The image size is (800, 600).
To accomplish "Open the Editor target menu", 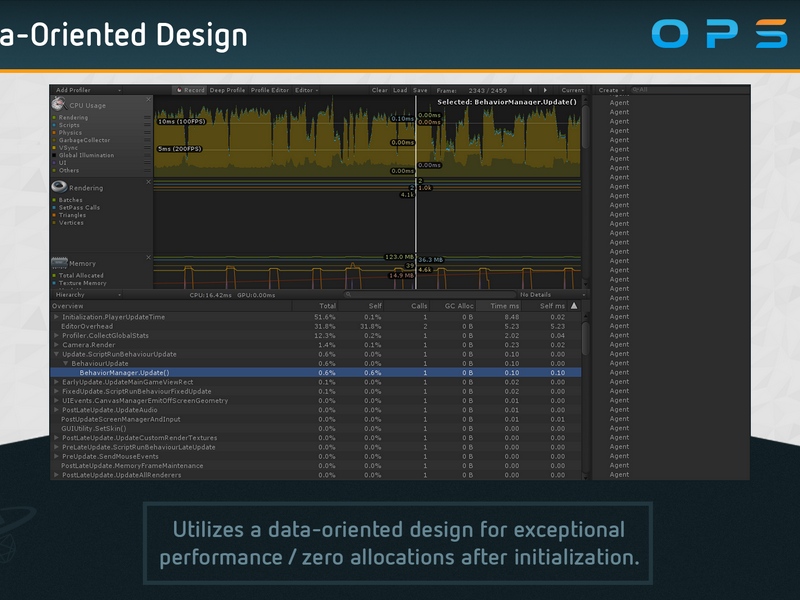I will (307, 90).
